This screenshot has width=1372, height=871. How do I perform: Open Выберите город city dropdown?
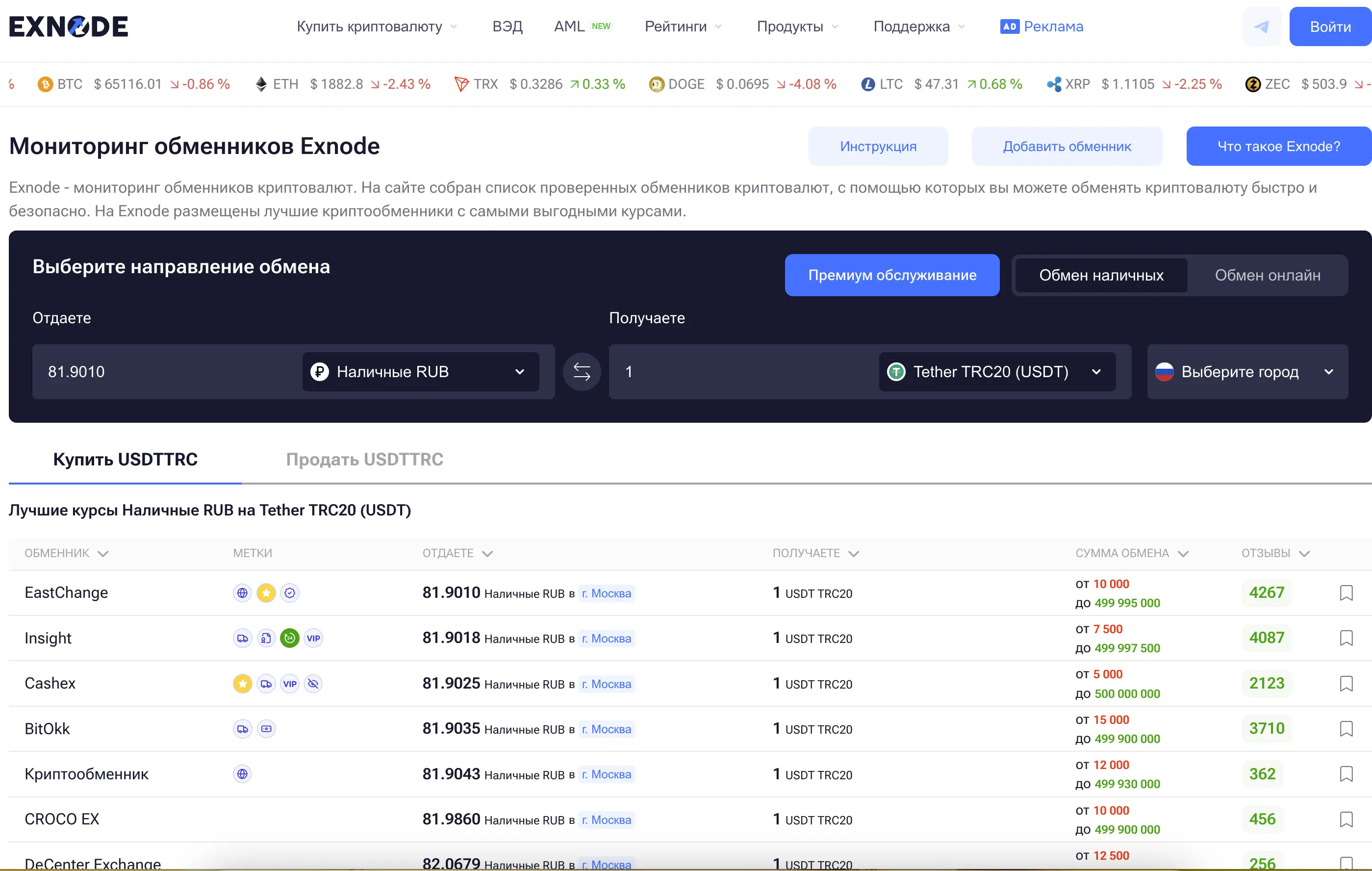pos(1247,372)
